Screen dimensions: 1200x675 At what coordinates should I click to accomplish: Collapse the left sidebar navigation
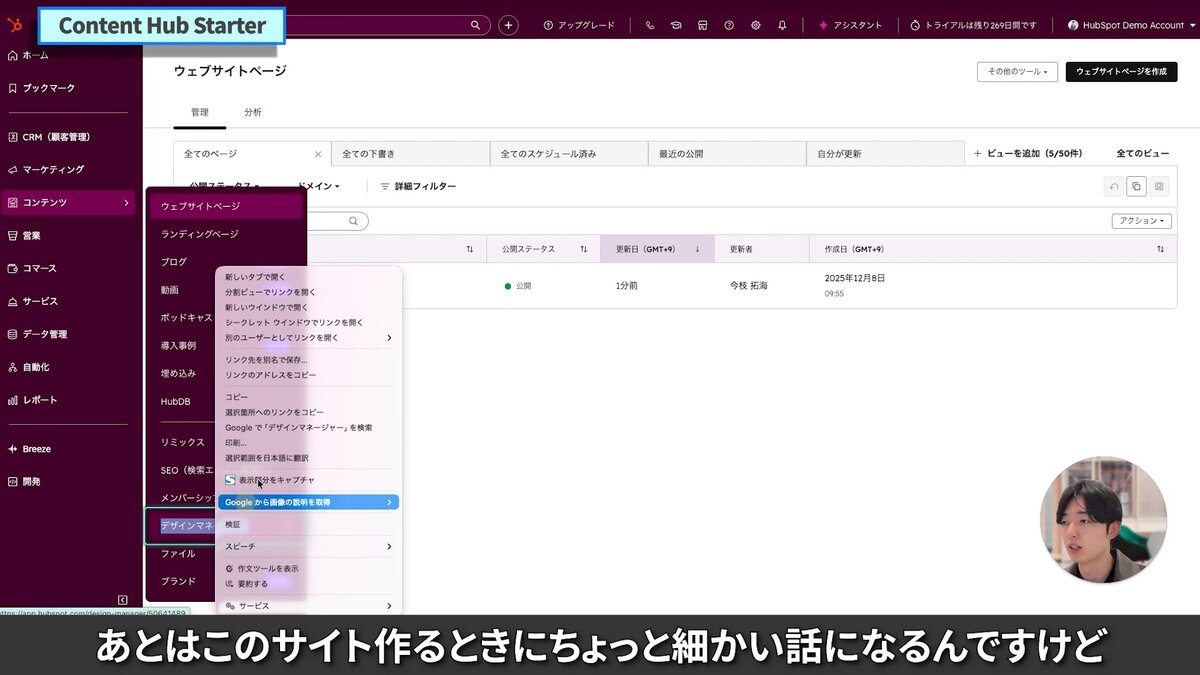[122, 600]
